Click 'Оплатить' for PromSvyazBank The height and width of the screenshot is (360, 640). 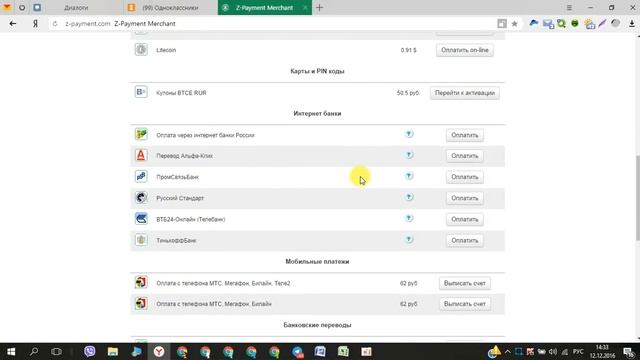click(464, 177)
